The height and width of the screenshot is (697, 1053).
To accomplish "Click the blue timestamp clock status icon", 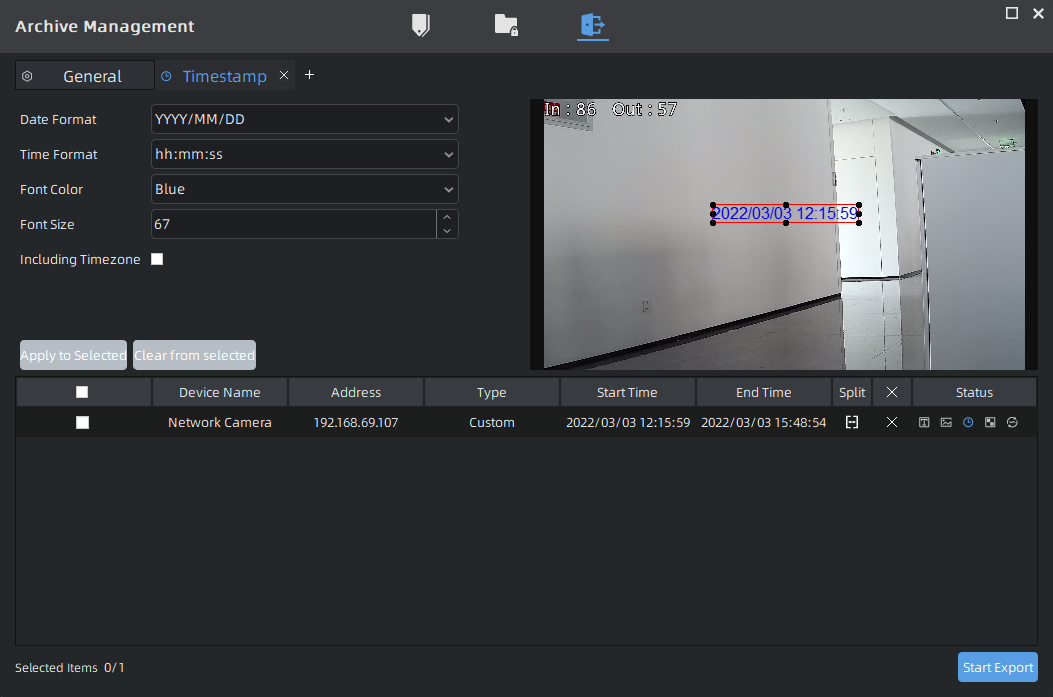I will click(968, 423).
